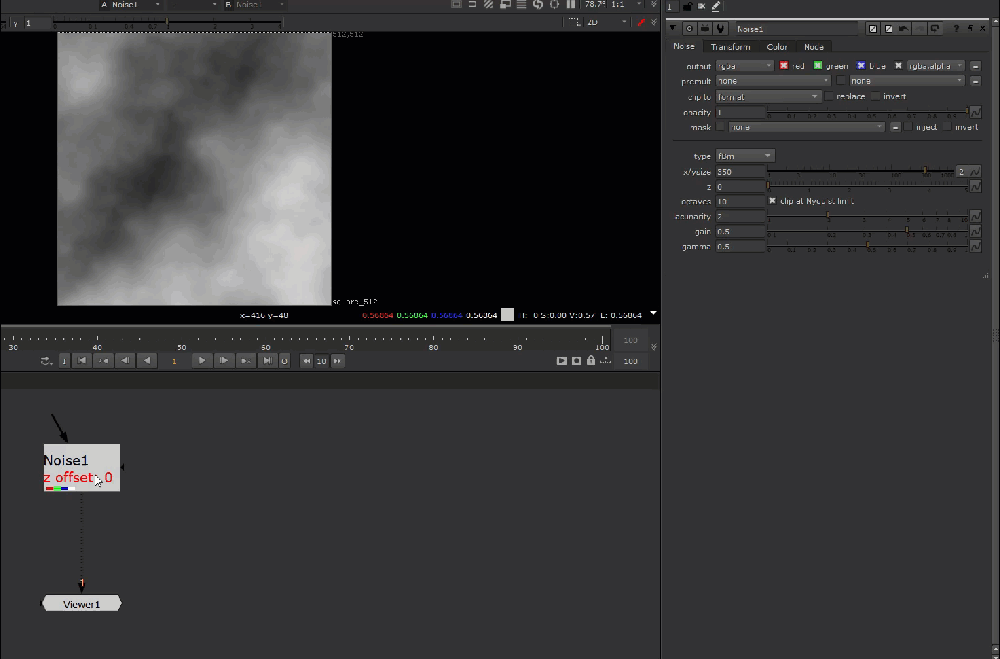1000x659 pixels.
Task: Select the Viewer1 node
Action: 82,604
